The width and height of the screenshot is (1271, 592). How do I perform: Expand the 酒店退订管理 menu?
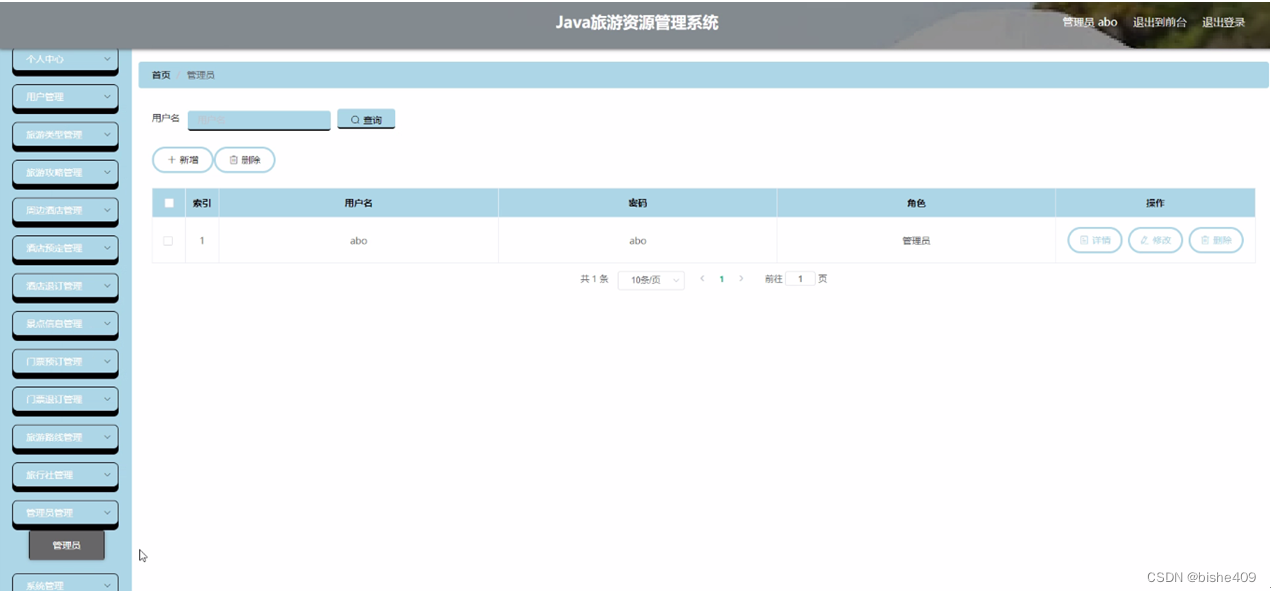click(65, 286)
